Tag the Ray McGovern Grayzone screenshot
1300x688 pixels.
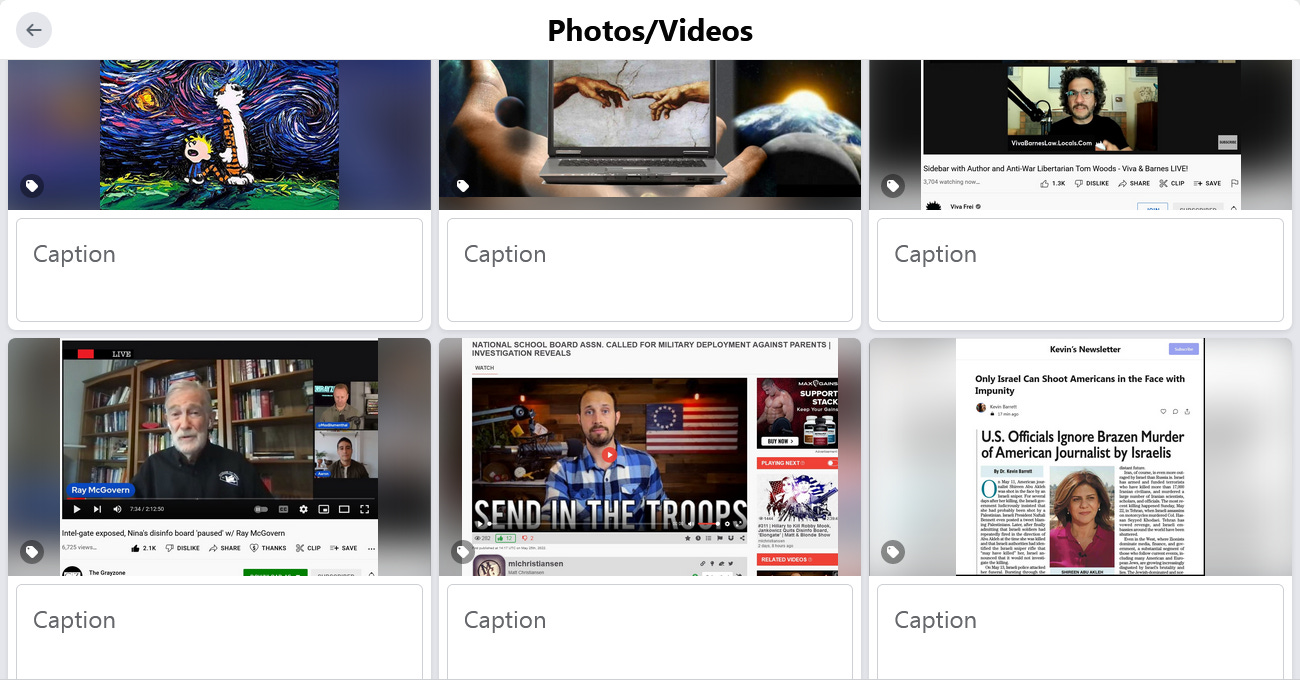tap(32, 552)
